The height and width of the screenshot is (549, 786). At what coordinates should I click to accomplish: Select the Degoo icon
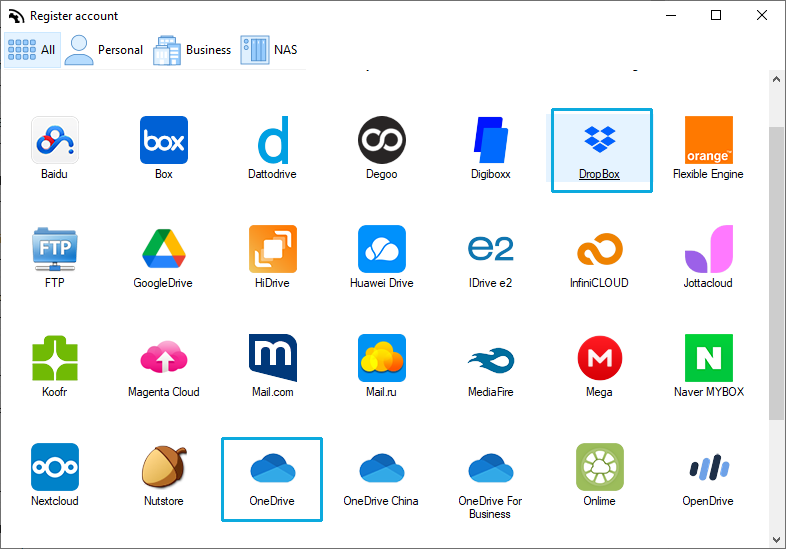click(382, 140)
